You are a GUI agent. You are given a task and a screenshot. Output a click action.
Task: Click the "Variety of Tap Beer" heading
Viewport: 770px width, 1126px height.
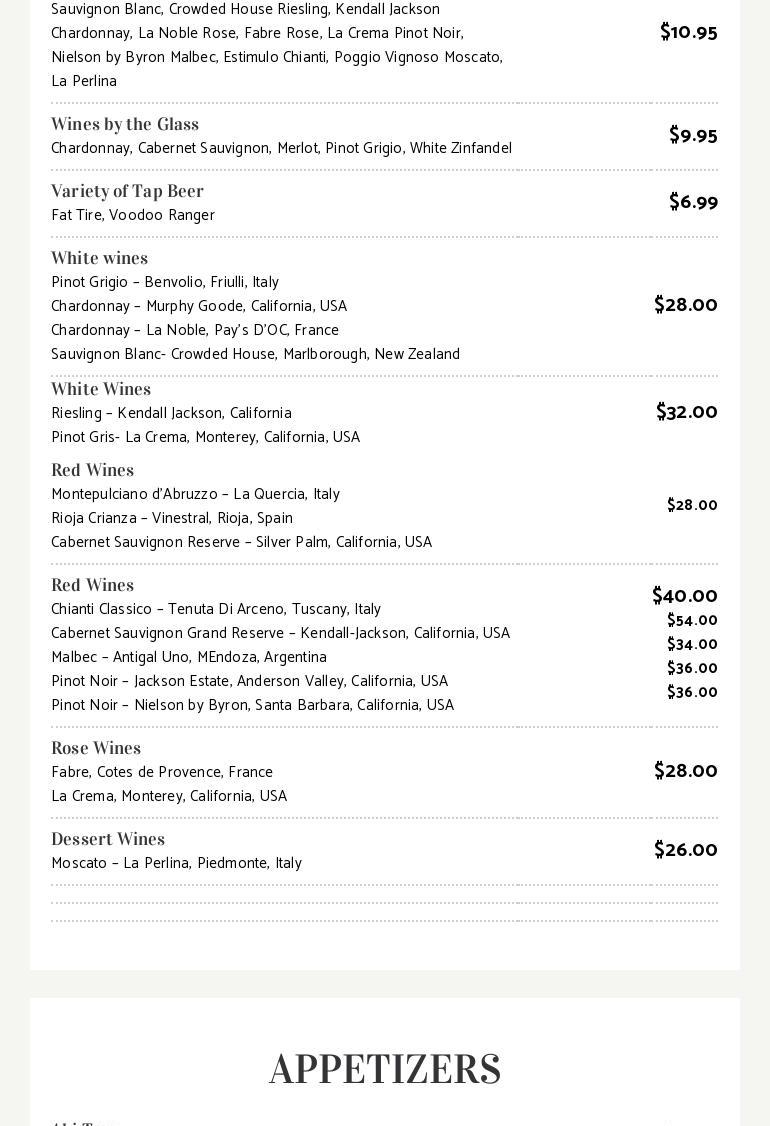pos(127,191)
